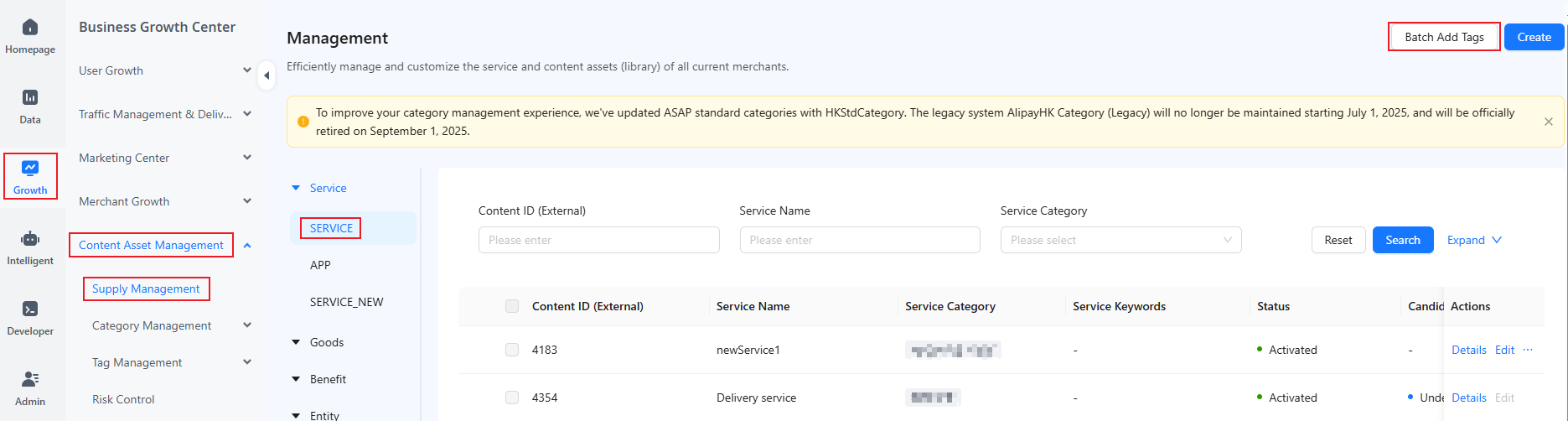Check the box for content 4354
Image resolution: width=1568 pixels, height=421 pixels.
pyautogui.click(x=512, y=398)
